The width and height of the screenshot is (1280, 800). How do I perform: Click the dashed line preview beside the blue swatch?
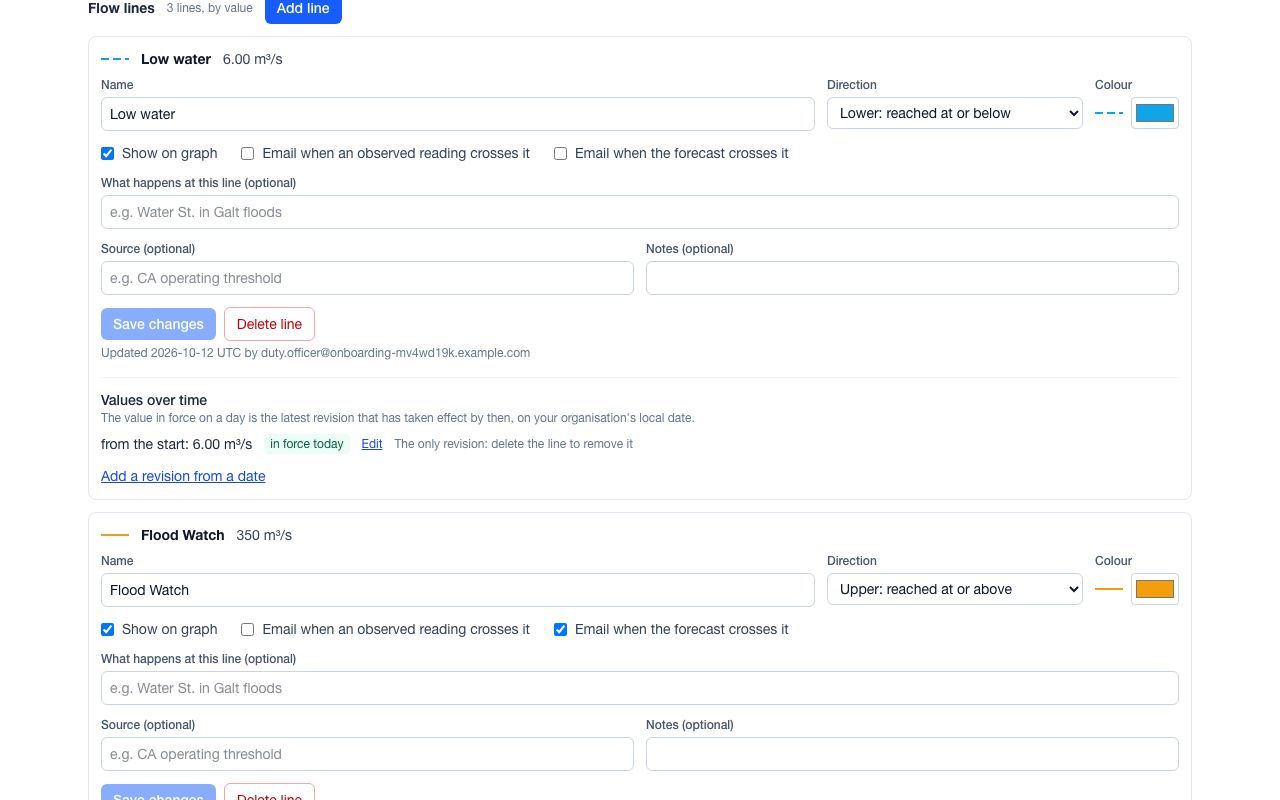point(1109,113)
